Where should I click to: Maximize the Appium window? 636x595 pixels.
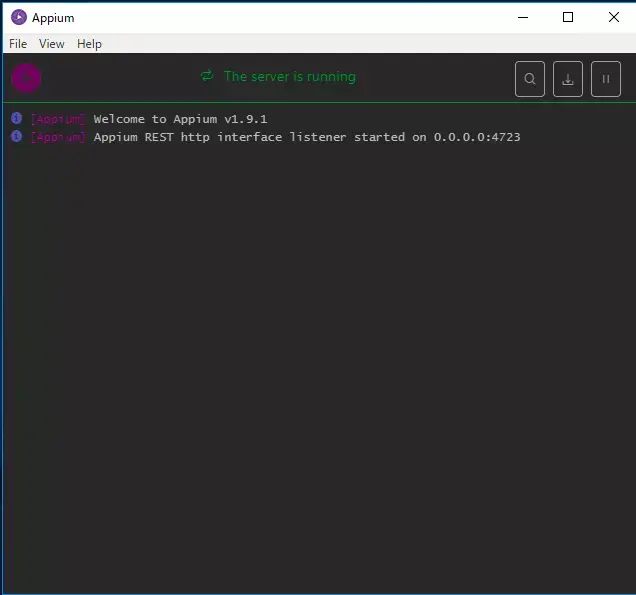coord(568,17)
